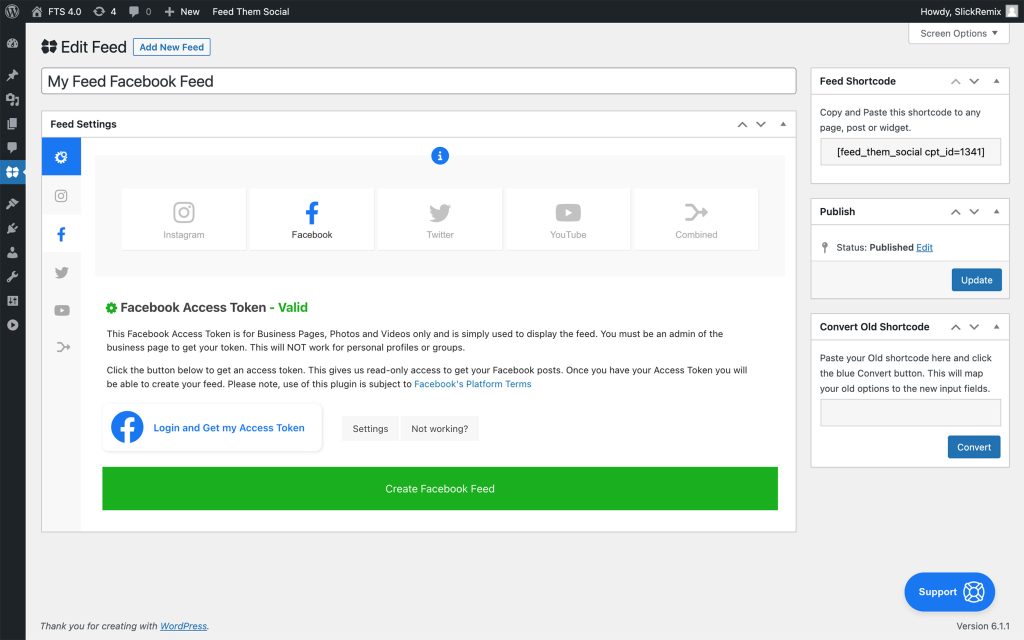Edit the feed title field
The width and height of the screenshot is (1024, 640).
click(419, 81)
